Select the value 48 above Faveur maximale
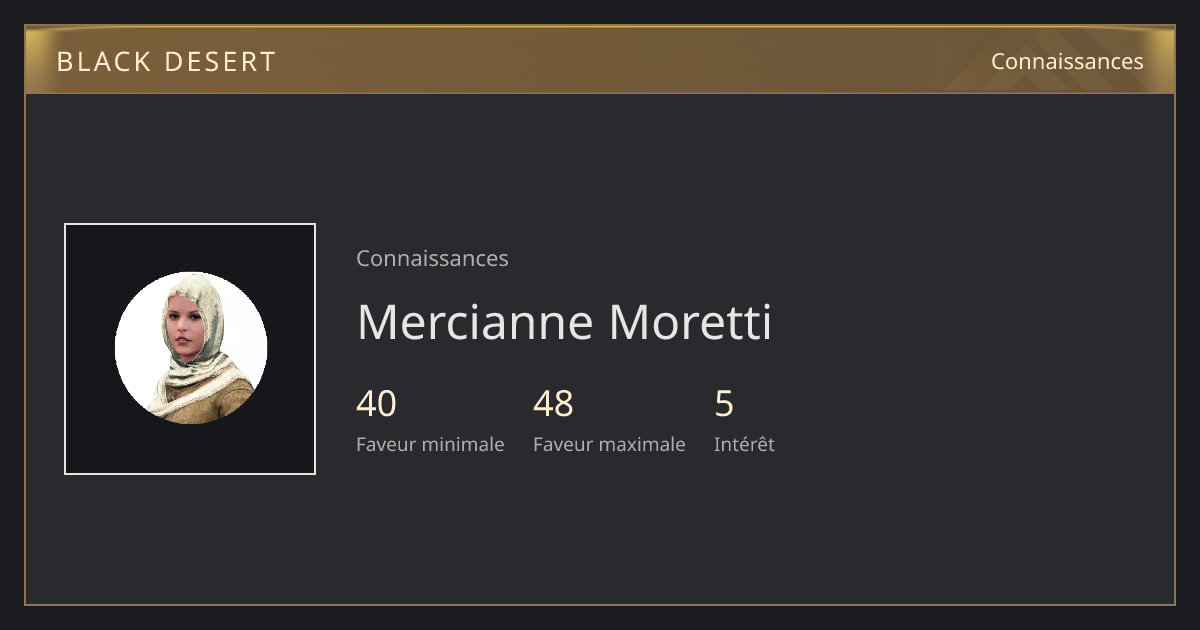The width and height of the screenshot is (1200, 630). pos(553,404)
